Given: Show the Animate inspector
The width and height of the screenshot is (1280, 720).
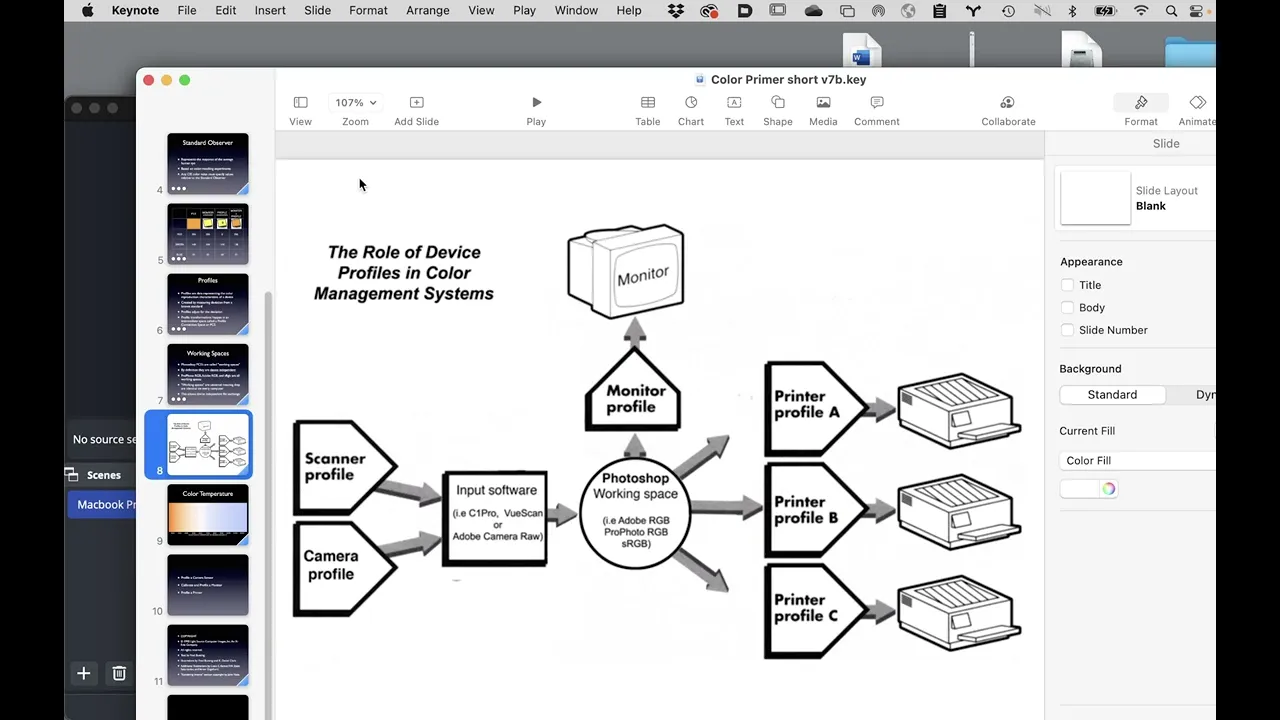Looking at the screenshot, I should click(x=1197, y=110).
